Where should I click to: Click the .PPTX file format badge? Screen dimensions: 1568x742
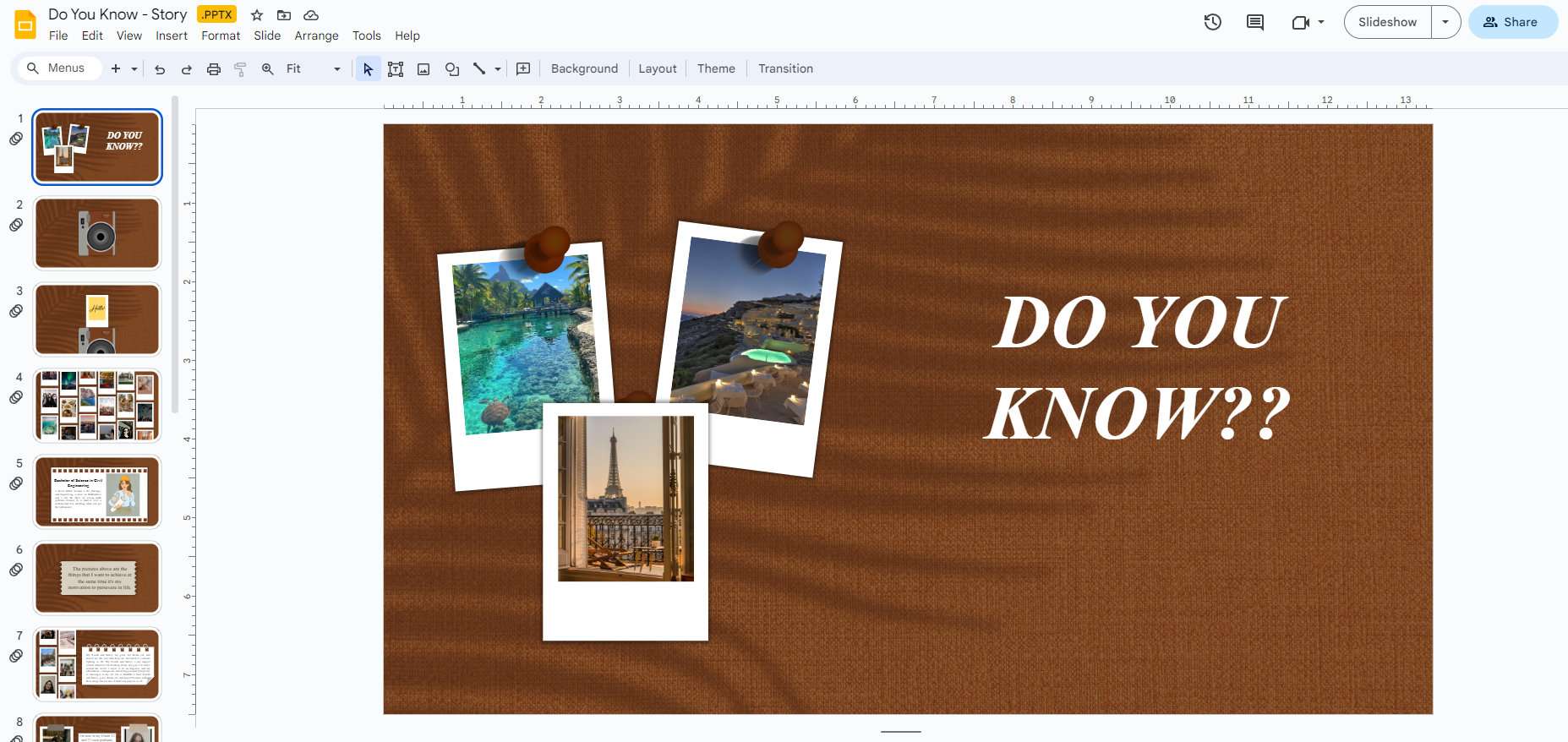(217, 14)
